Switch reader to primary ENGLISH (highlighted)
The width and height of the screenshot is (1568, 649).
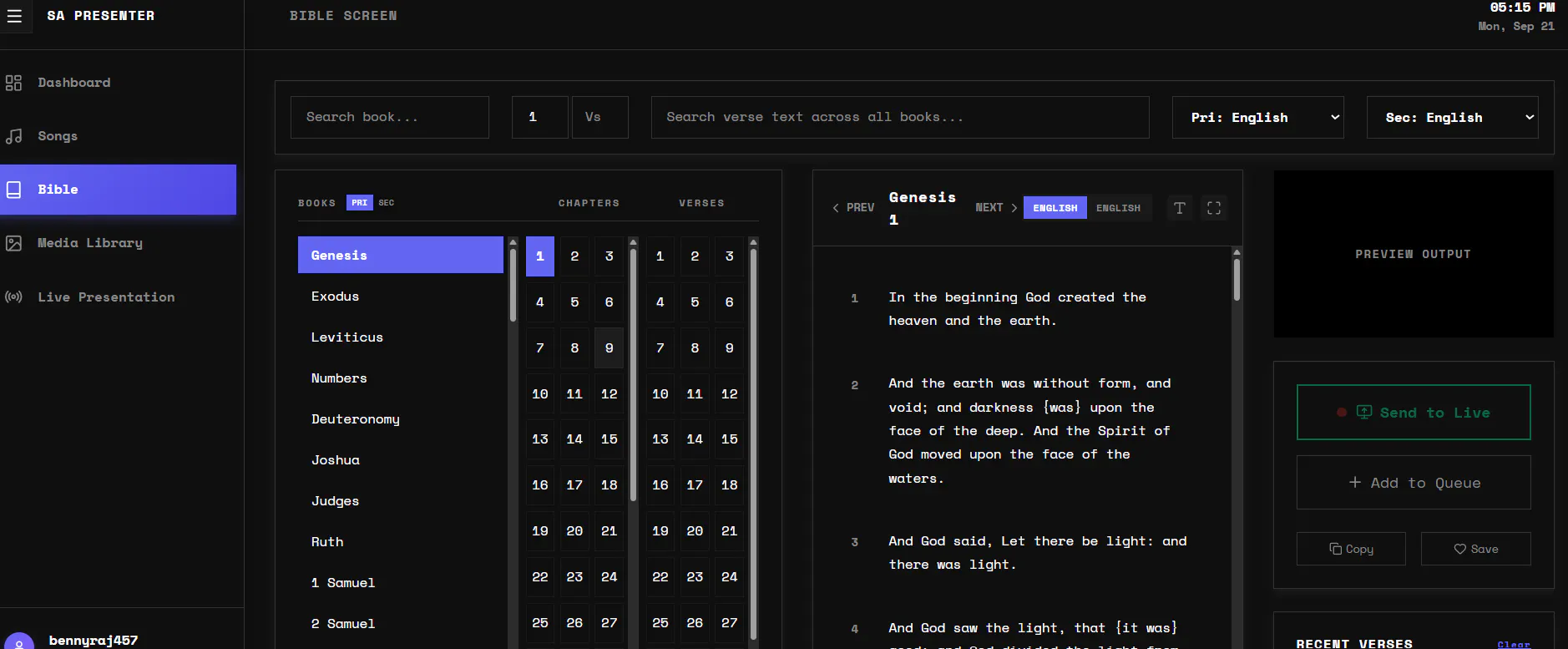pyautogui.click(x=1055, y=208)
